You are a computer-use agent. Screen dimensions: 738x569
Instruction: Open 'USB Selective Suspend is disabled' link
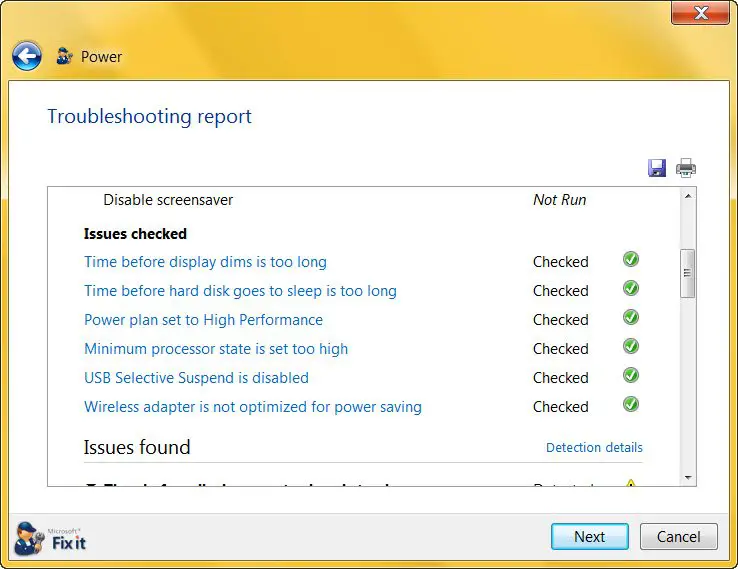click(196, 378)
